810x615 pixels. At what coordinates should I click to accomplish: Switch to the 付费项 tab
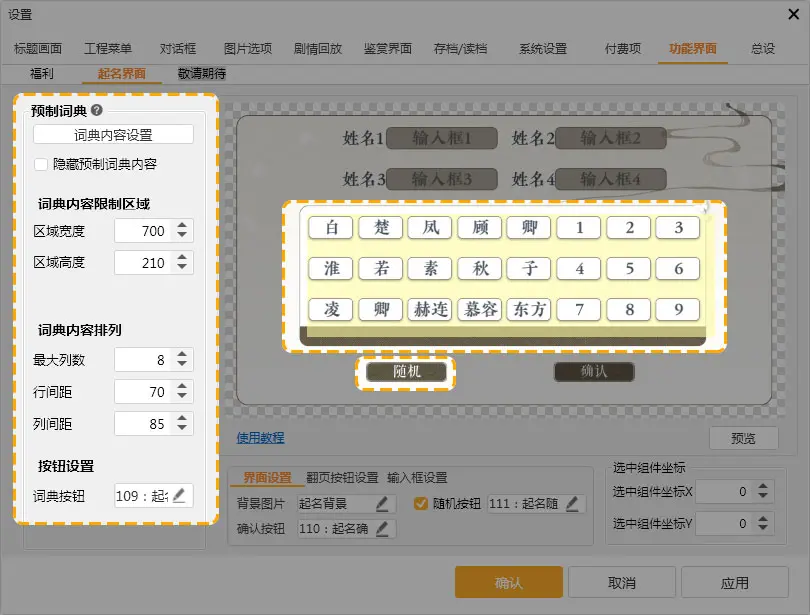622,49
